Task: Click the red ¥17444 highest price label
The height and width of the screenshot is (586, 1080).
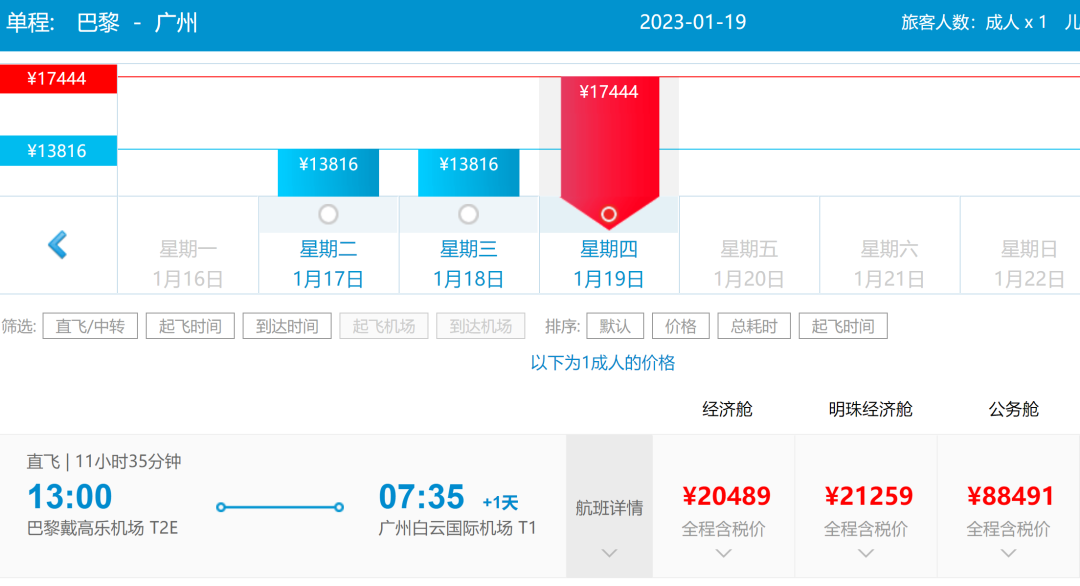Action: [59, 79]
